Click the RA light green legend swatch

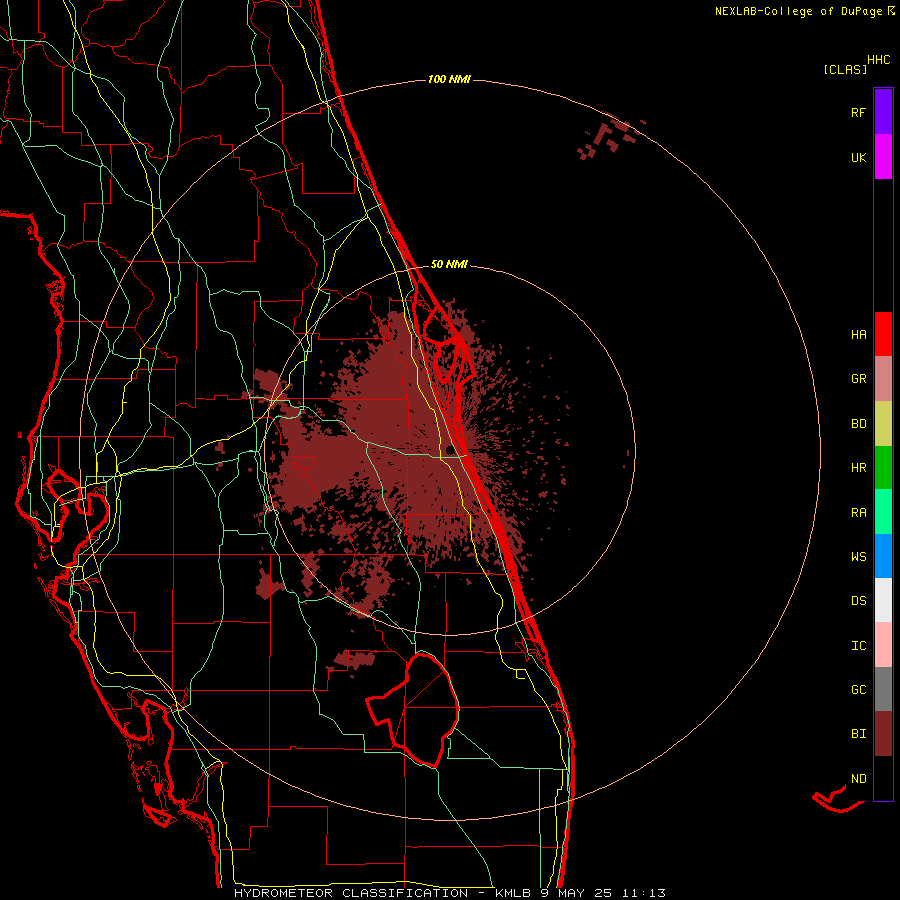pos(883,512)
